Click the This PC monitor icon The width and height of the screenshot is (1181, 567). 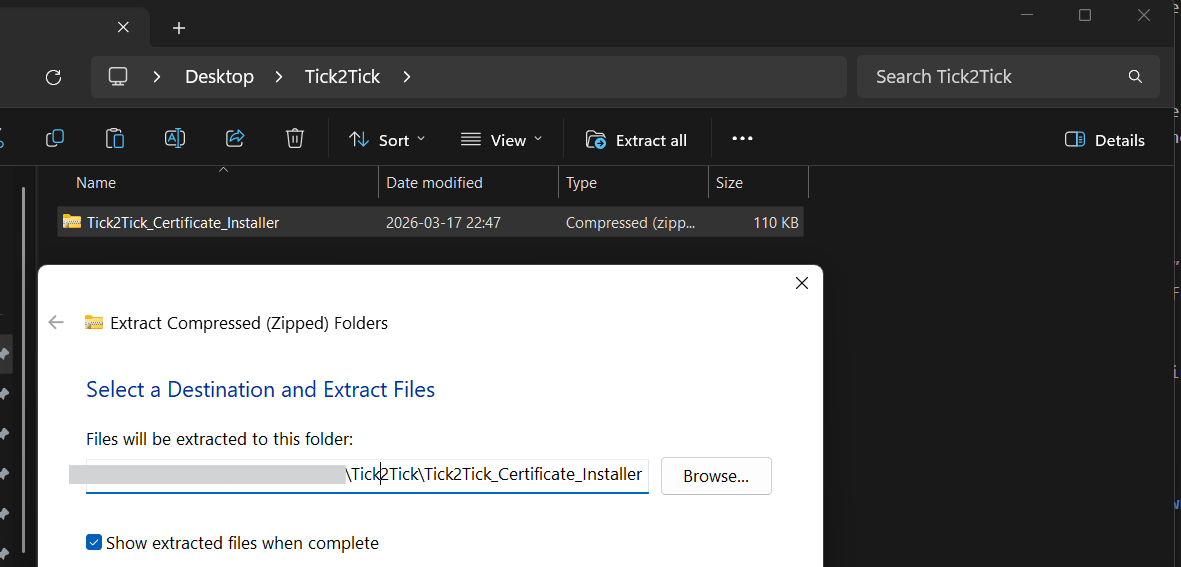(118, 77)
